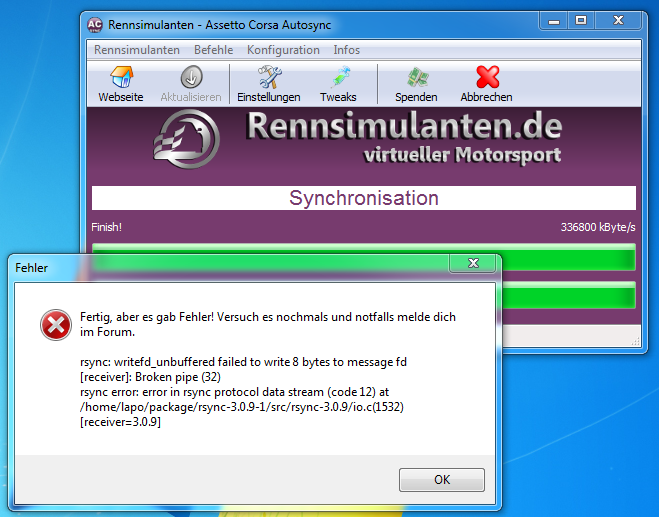Open the Rennsimulanten menu
Screen dimensions: 659x517
[137, 50]
